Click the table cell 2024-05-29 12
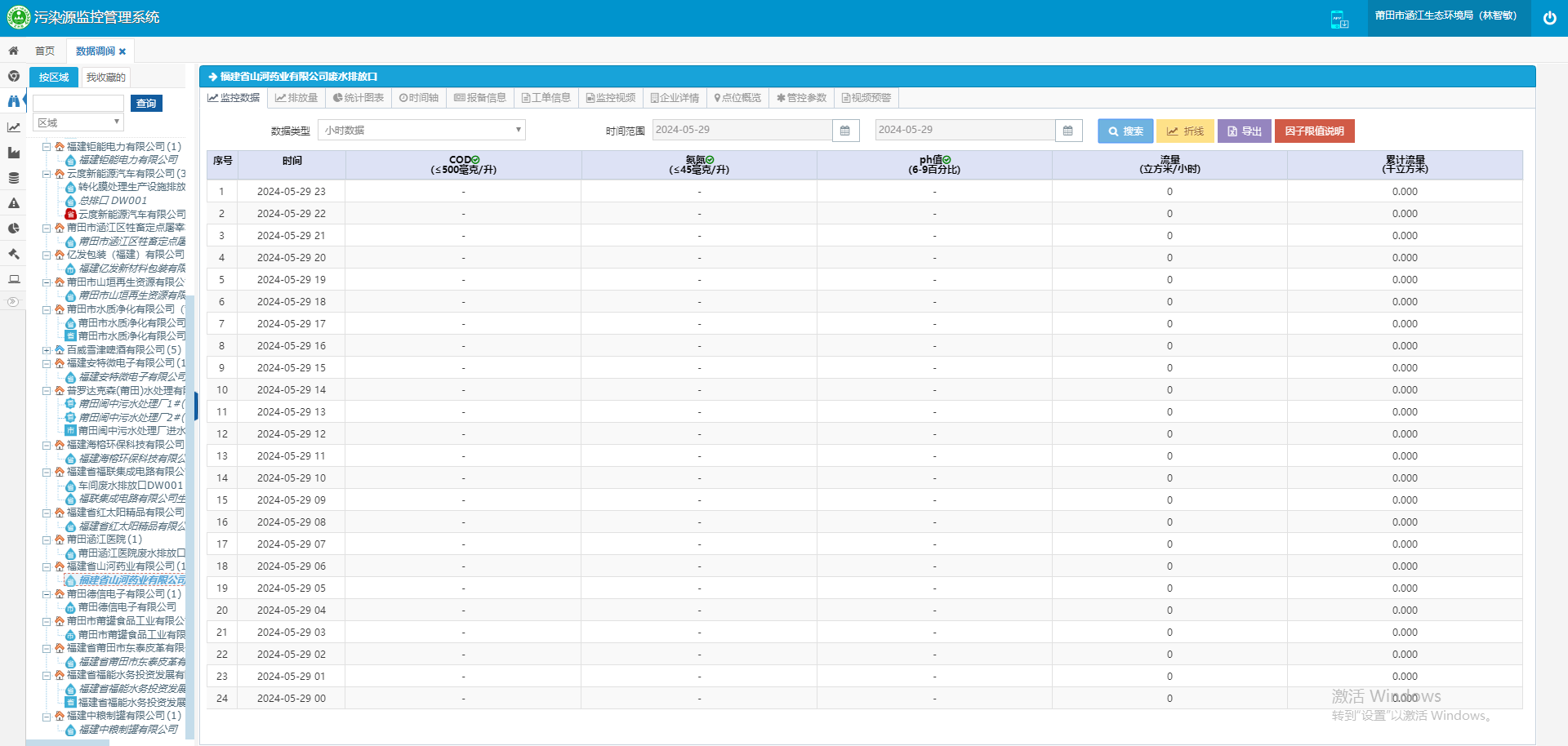The image size is (1568, 746). pos(292,434)
